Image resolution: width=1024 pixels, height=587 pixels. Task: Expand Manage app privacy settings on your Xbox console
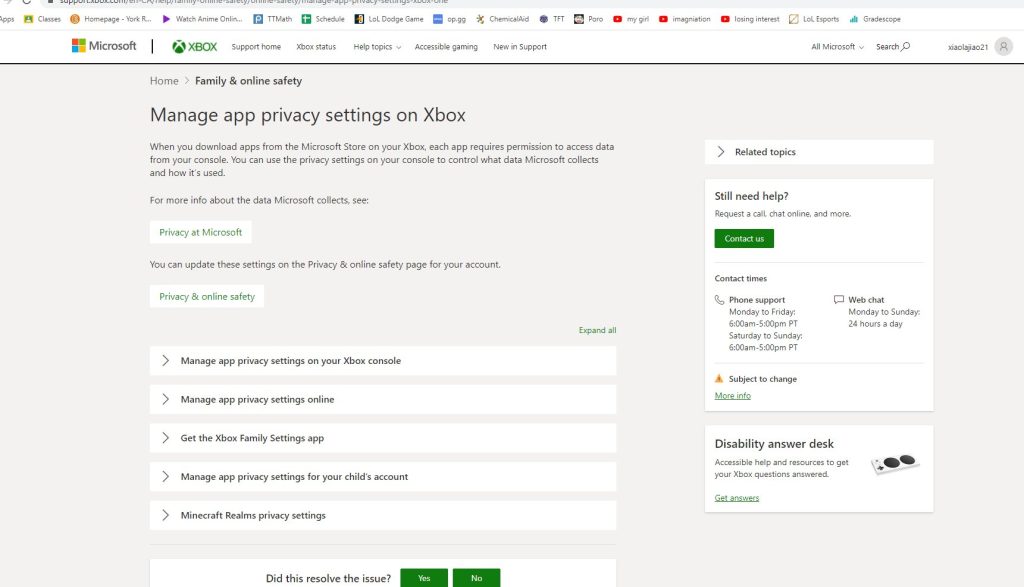[x=383, y=360]
